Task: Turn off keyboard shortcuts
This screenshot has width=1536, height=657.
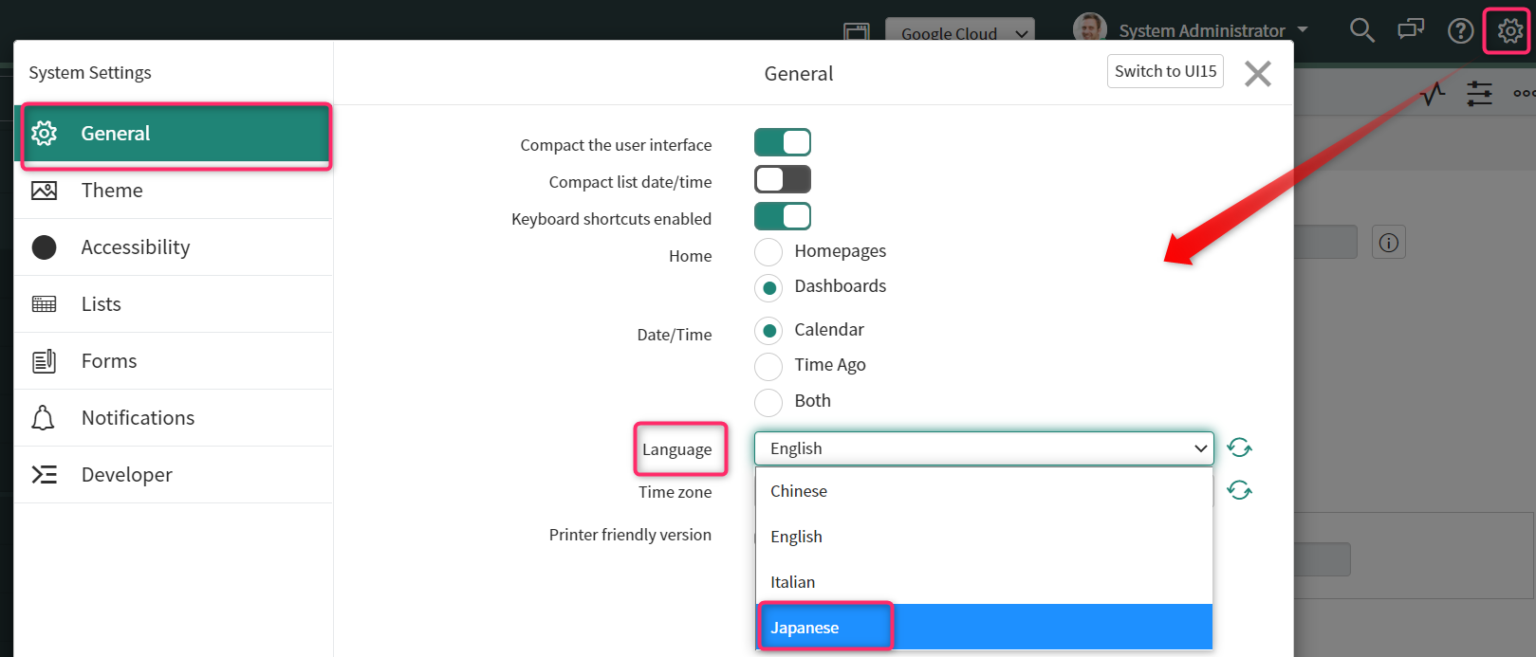Action: 783,216
